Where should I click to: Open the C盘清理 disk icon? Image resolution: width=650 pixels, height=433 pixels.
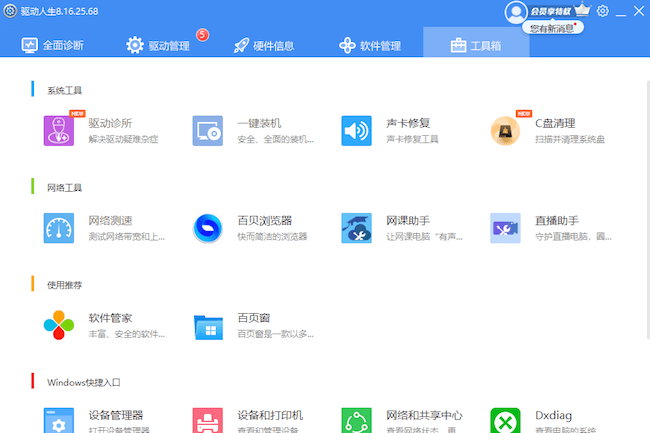(505, 131)
